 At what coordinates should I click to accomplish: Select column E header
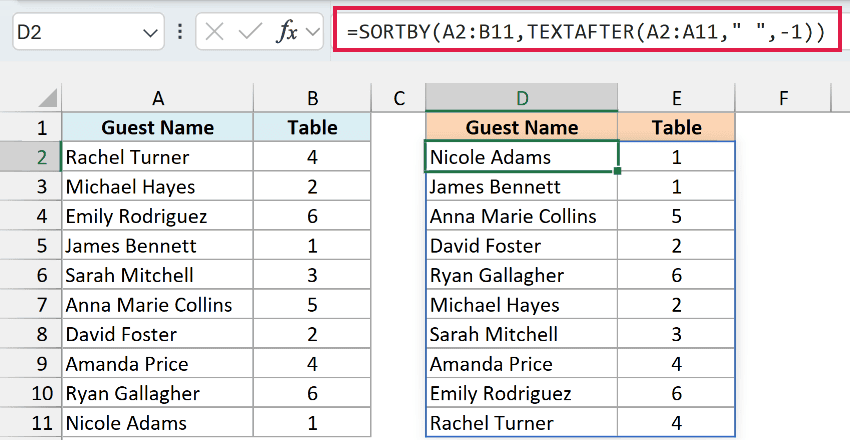pyautogui.click(x=677, y=98)
